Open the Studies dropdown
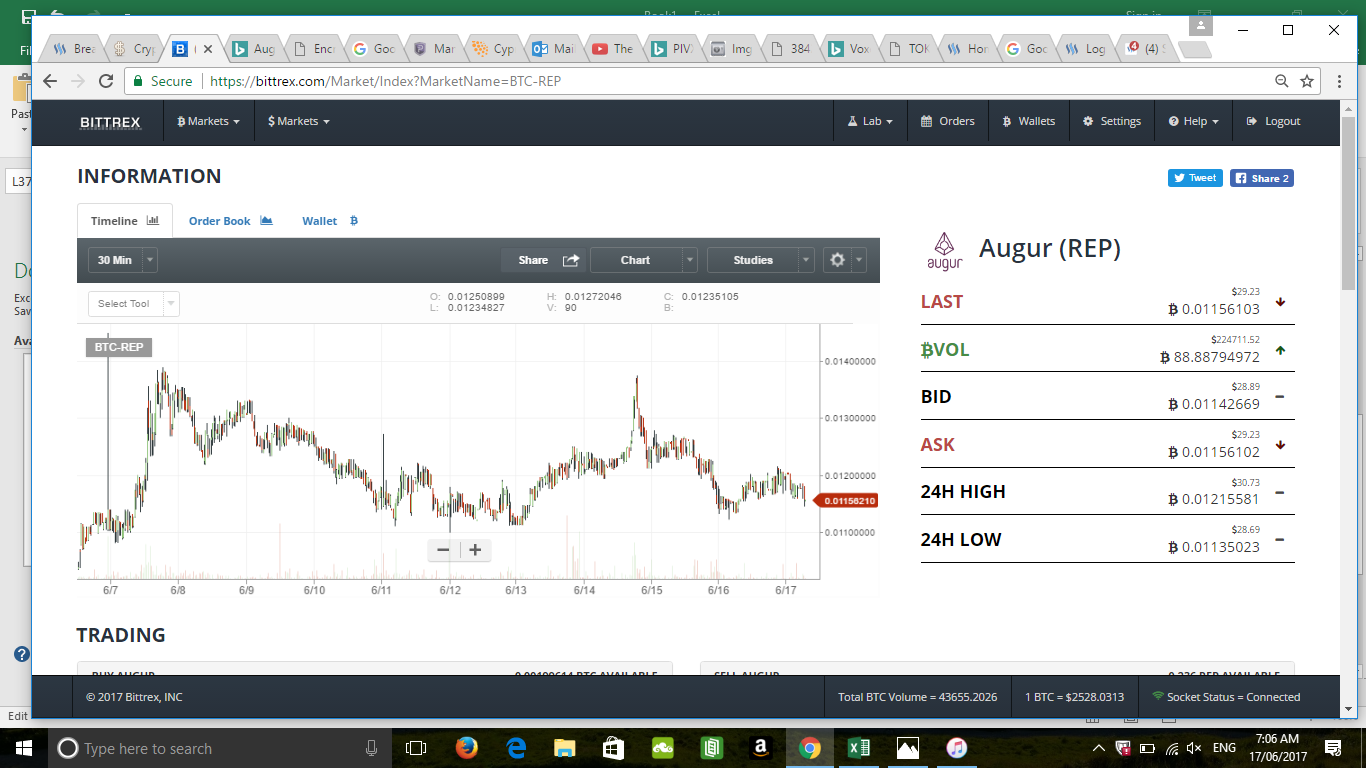Viewport: 1366px width, 768px height. (760, 260)
